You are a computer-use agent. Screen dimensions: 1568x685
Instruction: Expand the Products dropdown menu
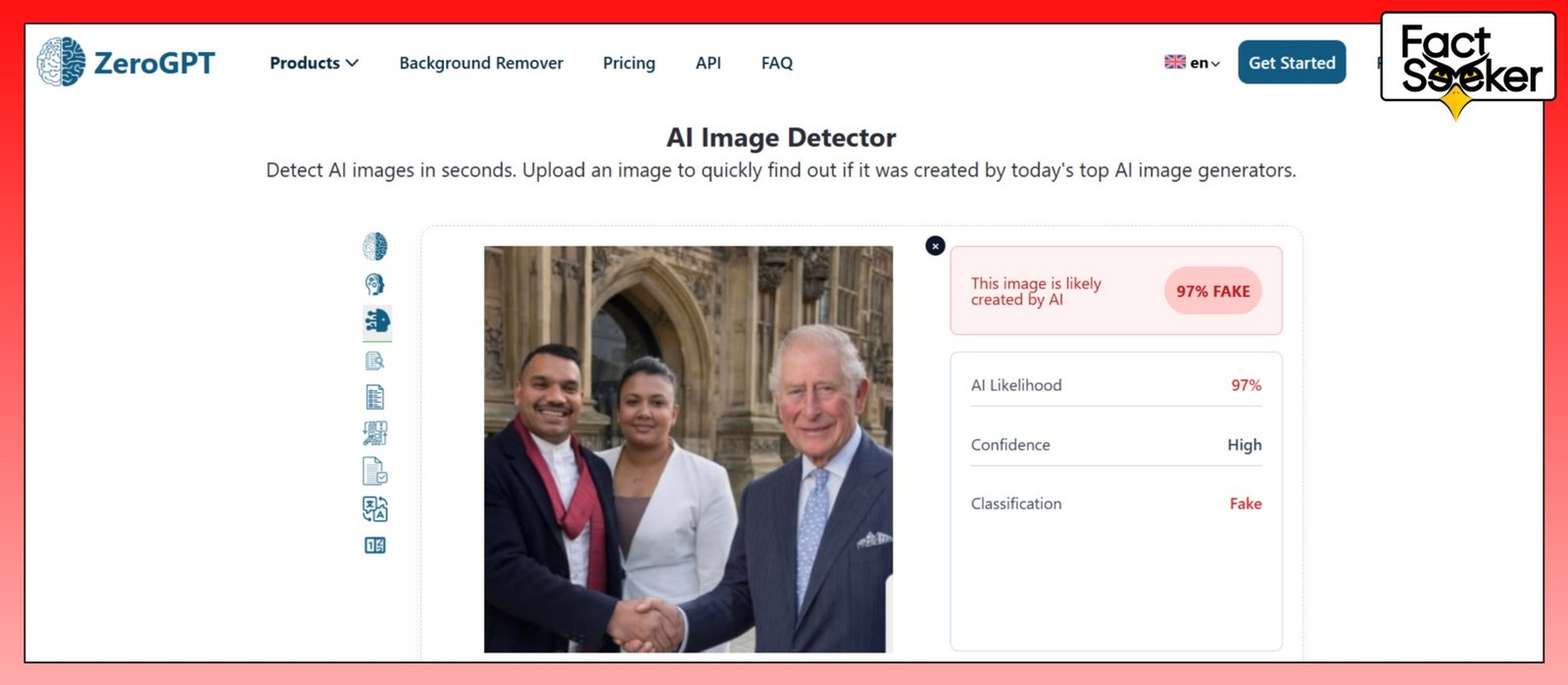[x=314, y=63]
